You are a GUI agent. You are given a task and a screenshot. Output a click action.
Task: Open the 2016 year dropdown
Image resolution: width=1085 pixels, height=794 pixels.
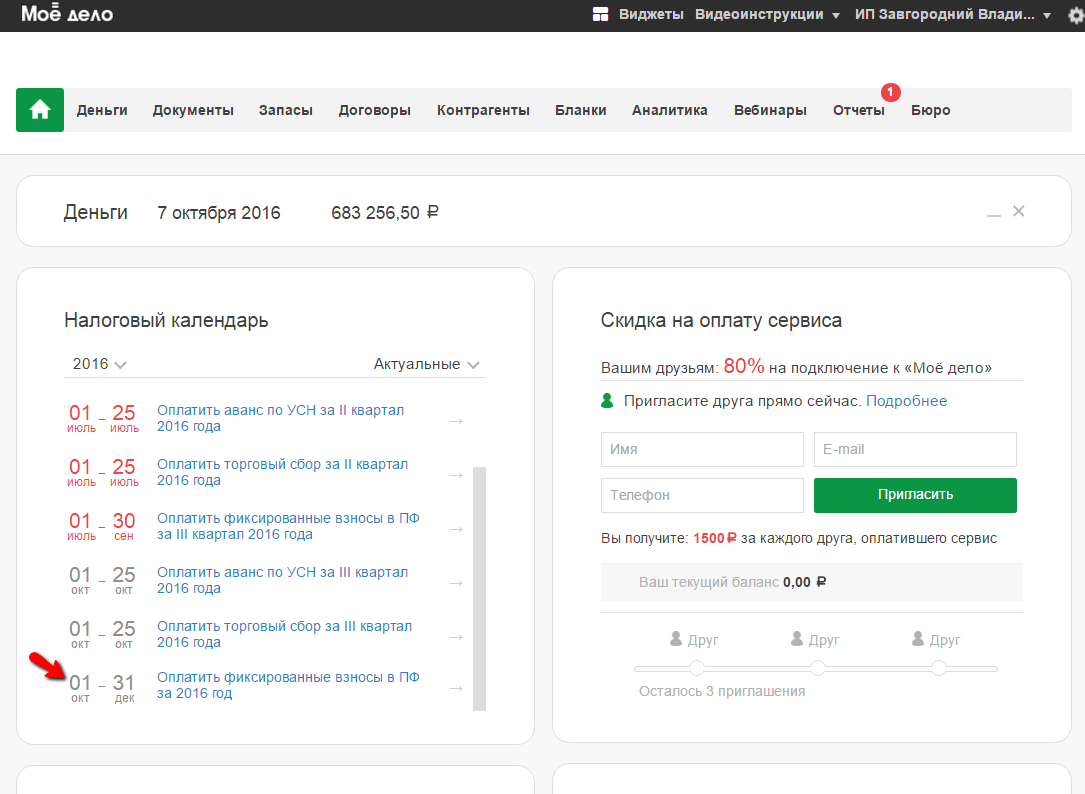point(99,364)
